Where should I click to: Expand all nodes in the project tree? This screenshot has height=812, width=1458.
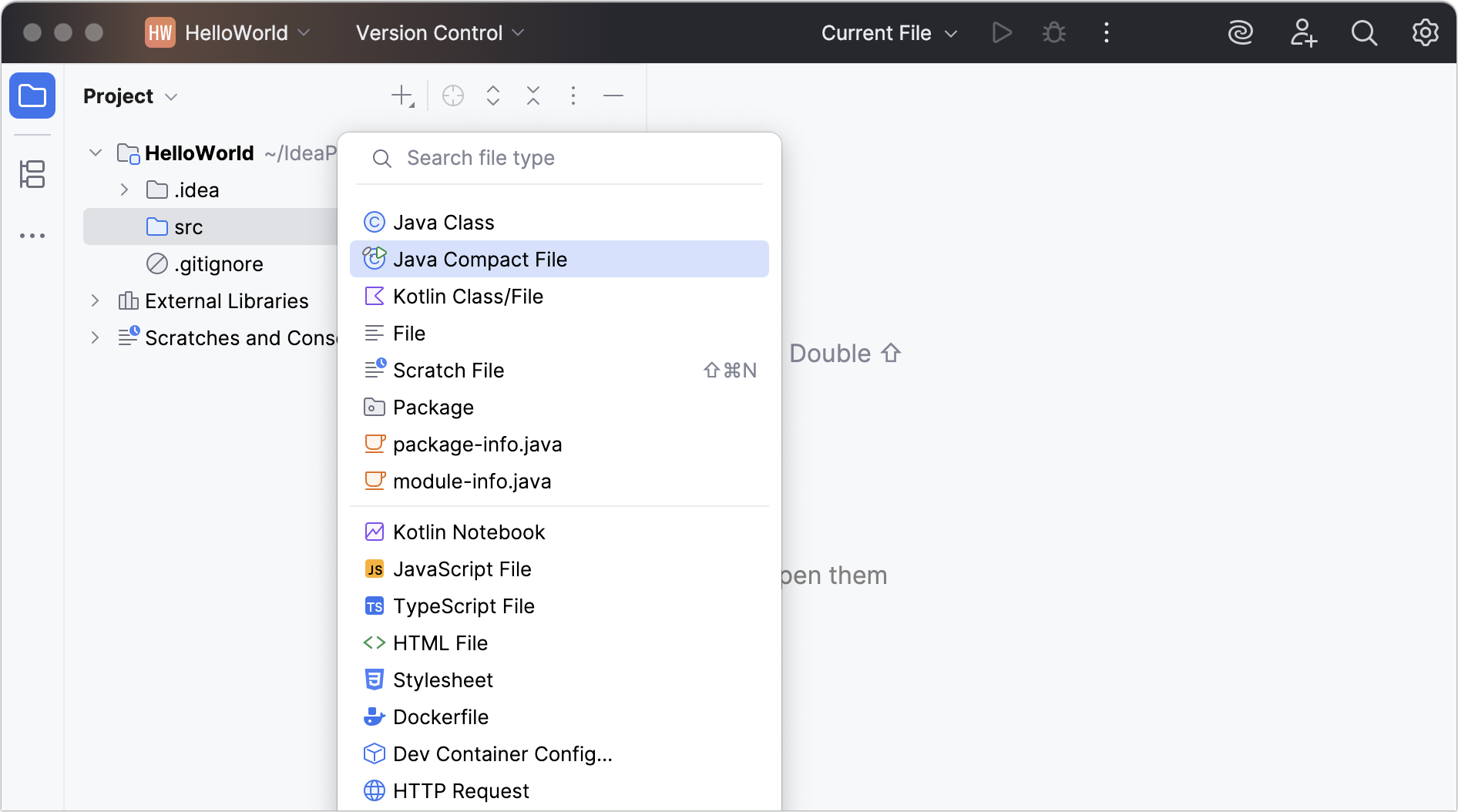pyautogui.click(x=492, y=96)
